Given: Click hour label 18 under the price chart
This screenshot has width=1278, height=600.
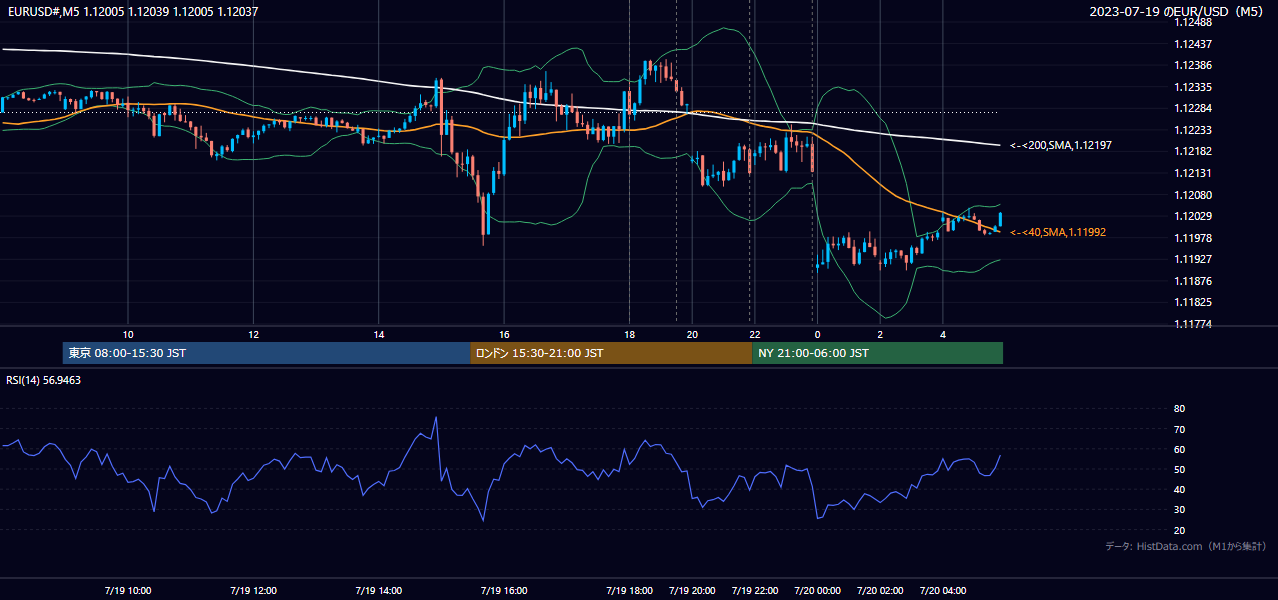Looking at the screenshot, I should (x=629, y=334).
